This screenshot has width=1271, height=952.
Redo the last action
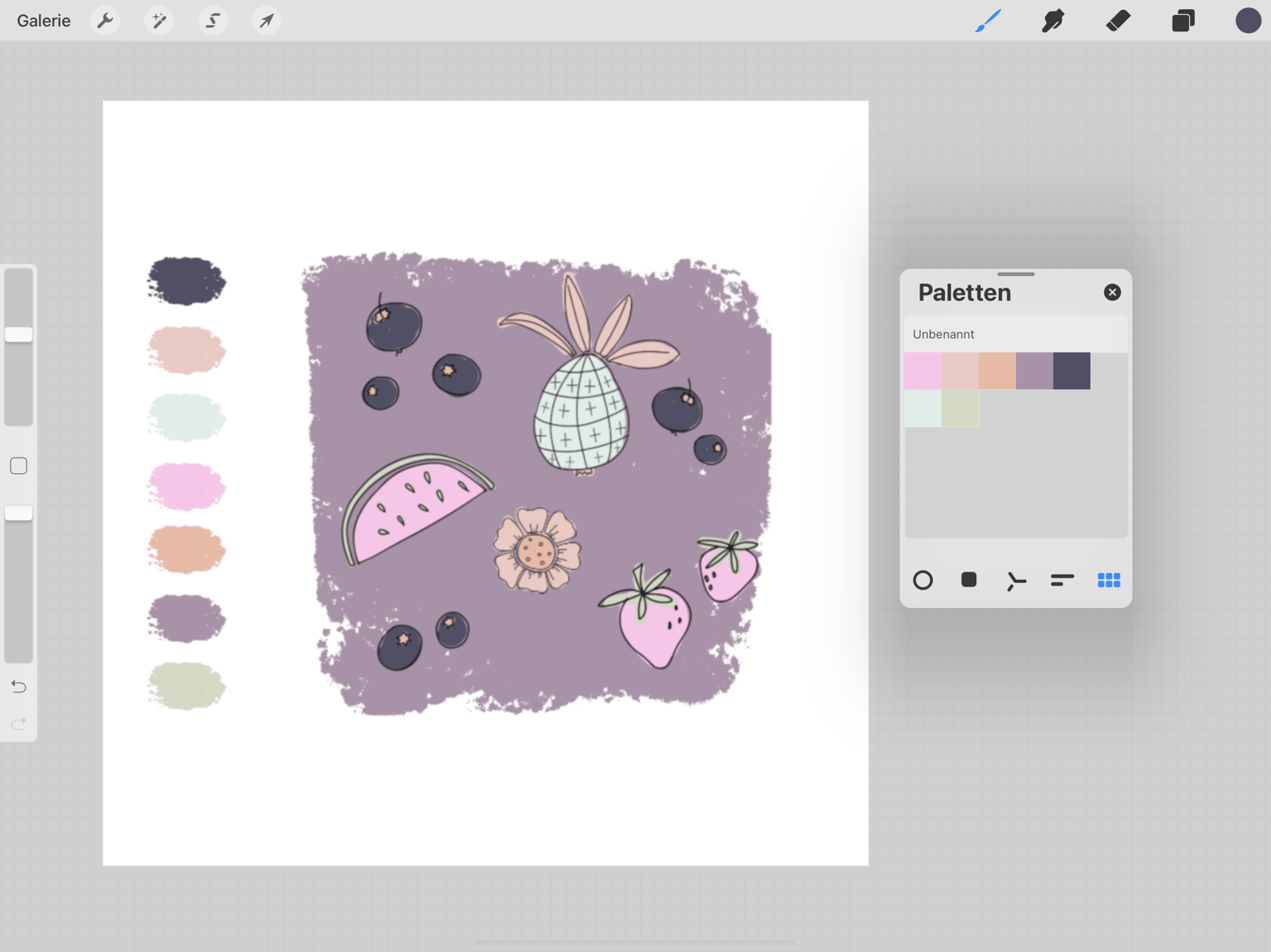point(18,724)
